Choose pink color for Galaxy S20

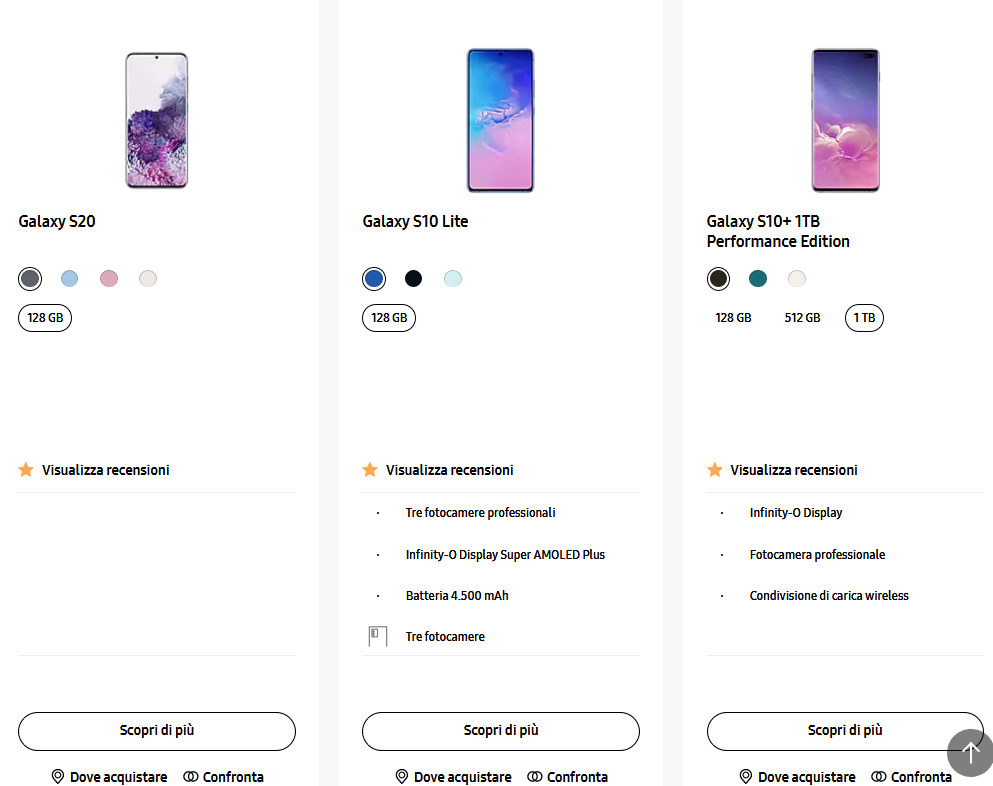(109, 279)
